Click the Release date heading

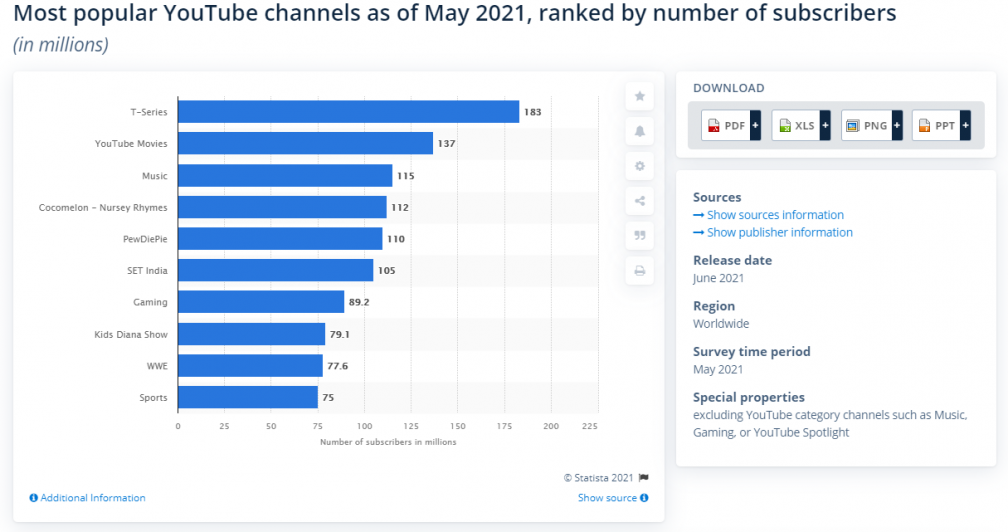pyautogui.click(x=732, y=260)
